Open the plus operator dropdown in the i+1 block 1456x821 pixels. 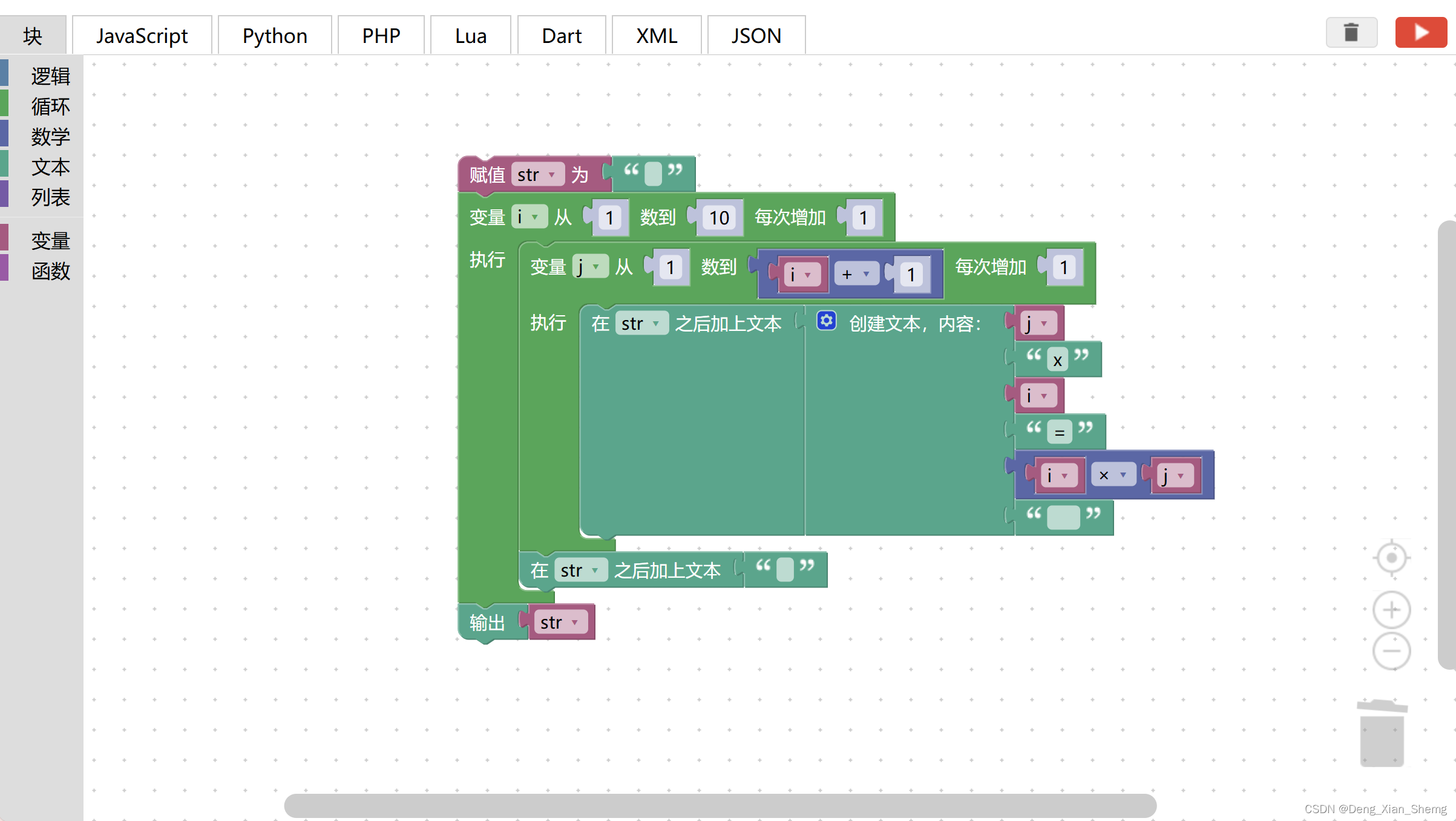click(x=856, y=274)
